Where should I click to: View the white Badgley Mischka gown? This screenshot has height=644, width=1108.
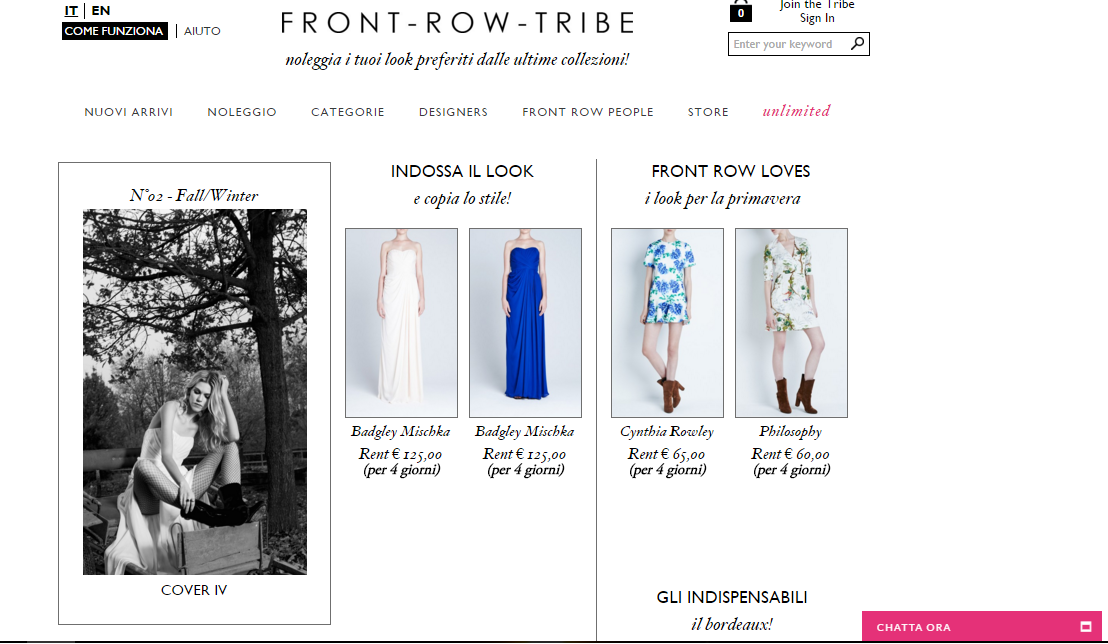point(401,322)
